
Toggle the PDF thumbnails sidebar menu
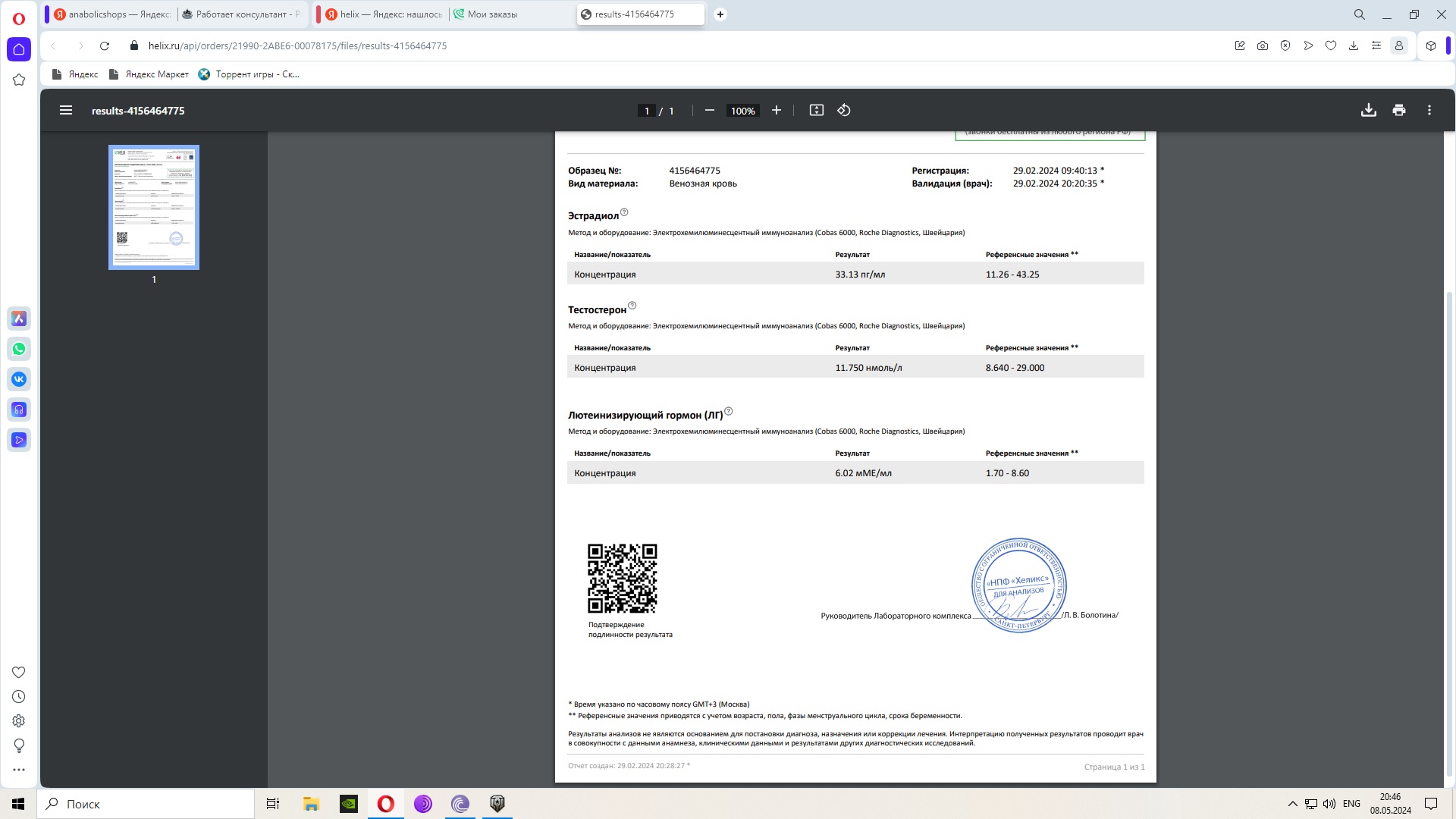(66, 111)
